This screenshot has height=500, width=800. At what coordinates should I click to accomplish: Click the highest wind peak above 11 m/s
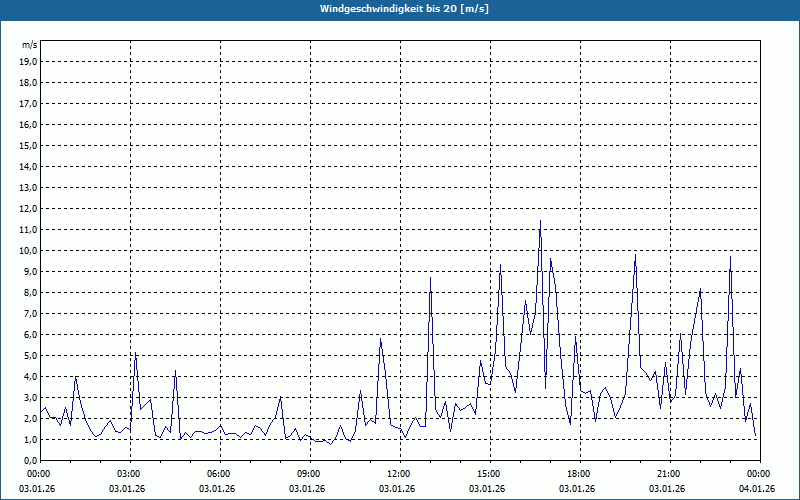click(x=540, y=222)
